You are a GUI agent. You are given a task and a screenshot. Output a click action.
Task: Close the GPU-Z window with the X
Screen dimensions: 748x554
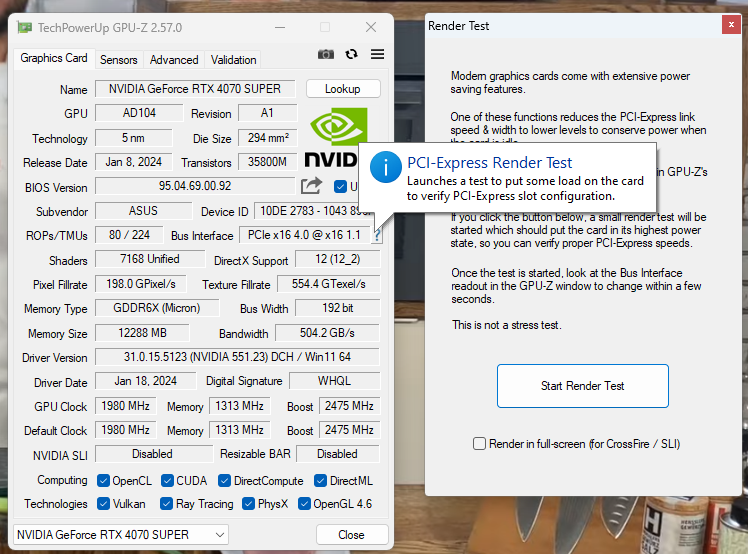[x=371, y=27]
